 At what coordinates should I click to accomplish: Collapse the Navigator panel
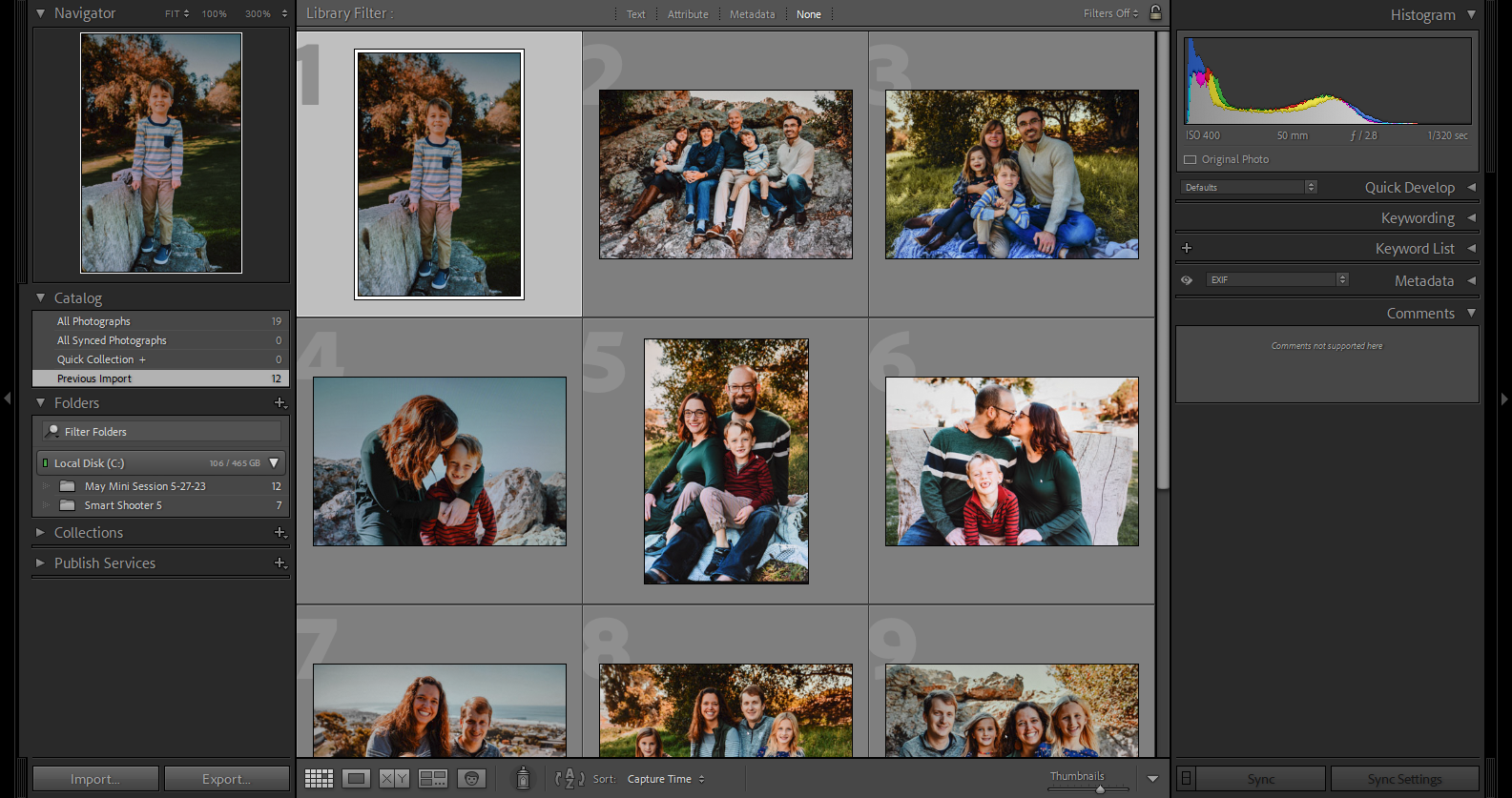(x=41, y=13)
